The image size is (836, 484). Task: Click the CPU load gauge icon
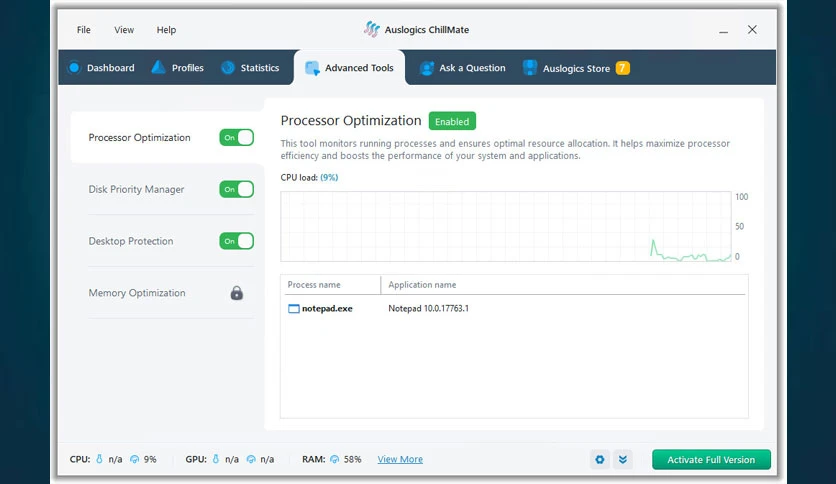tap(134, 459)
